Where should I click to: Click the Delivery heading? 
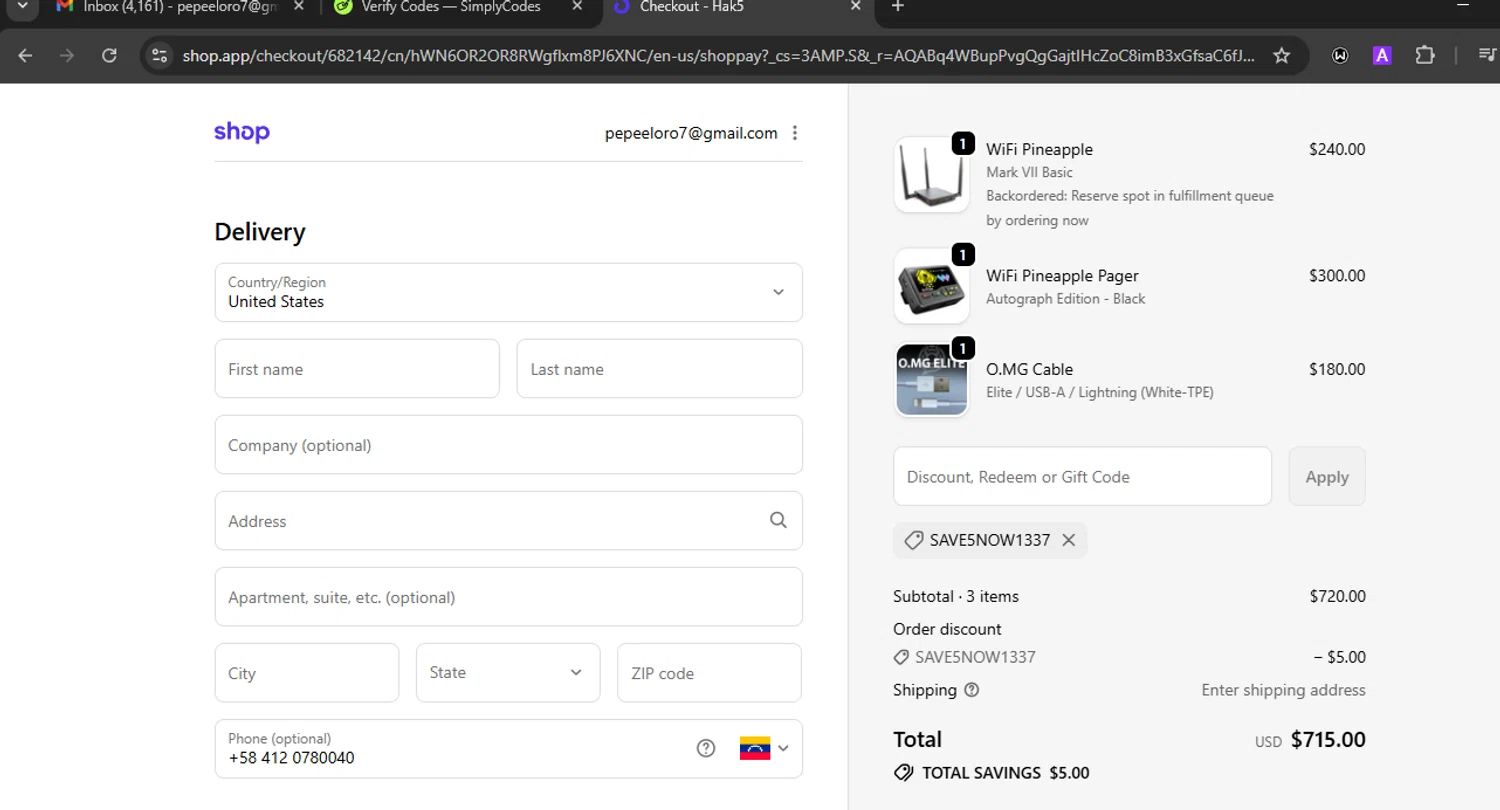pyautogui.click(x=260, y=232)
